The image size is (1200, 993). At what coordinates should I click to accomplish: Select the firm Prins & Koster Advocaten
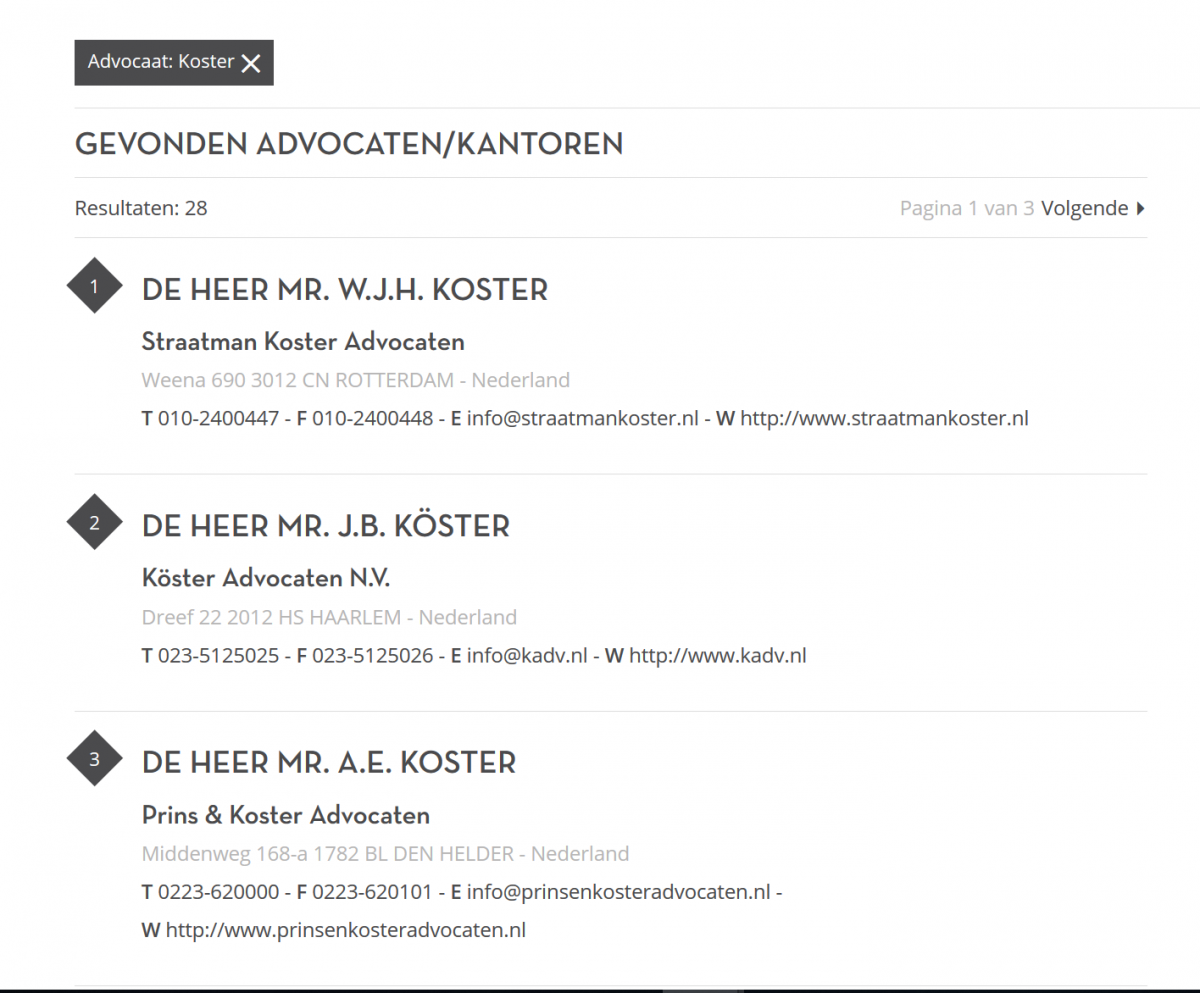pyautogui.click(x=285, y=815)
